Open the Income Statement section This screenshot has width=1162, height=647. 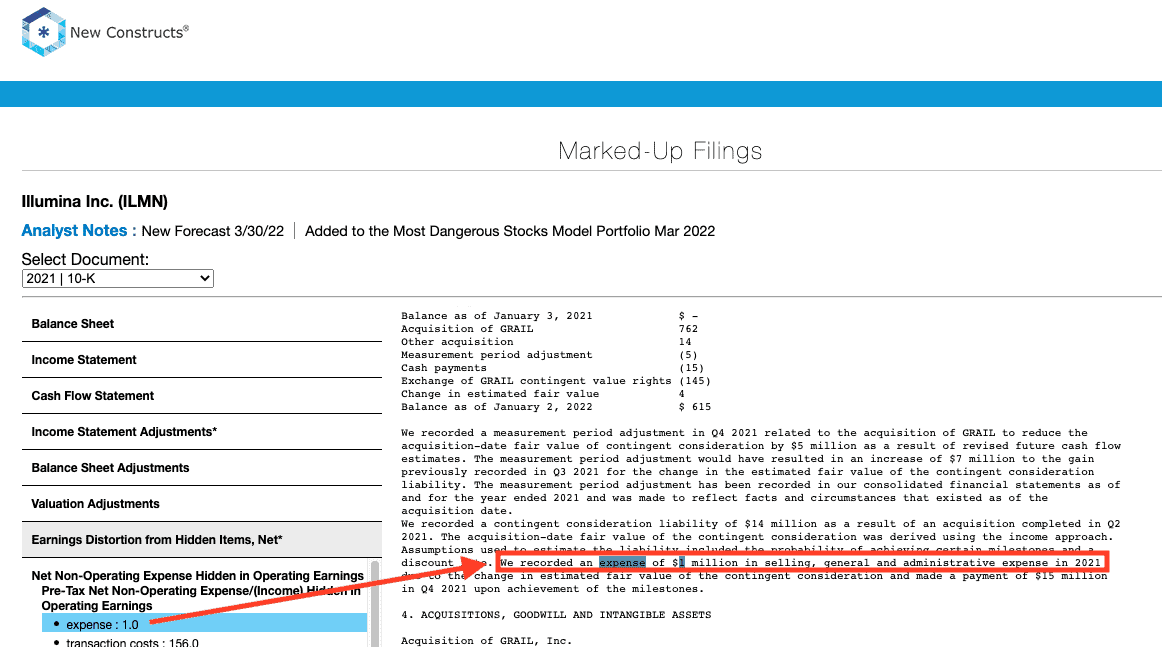click(202, 360)
